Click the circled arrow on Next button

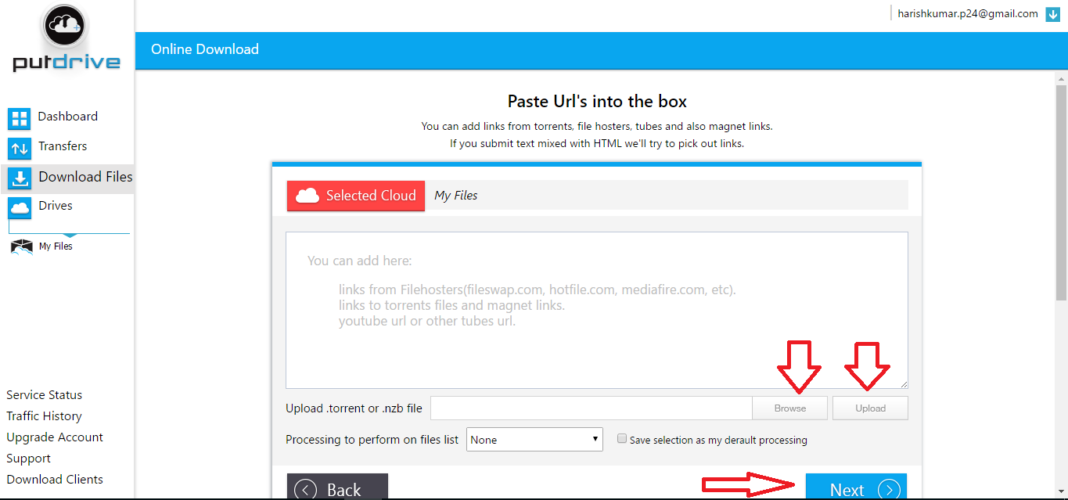click(889, 490)
